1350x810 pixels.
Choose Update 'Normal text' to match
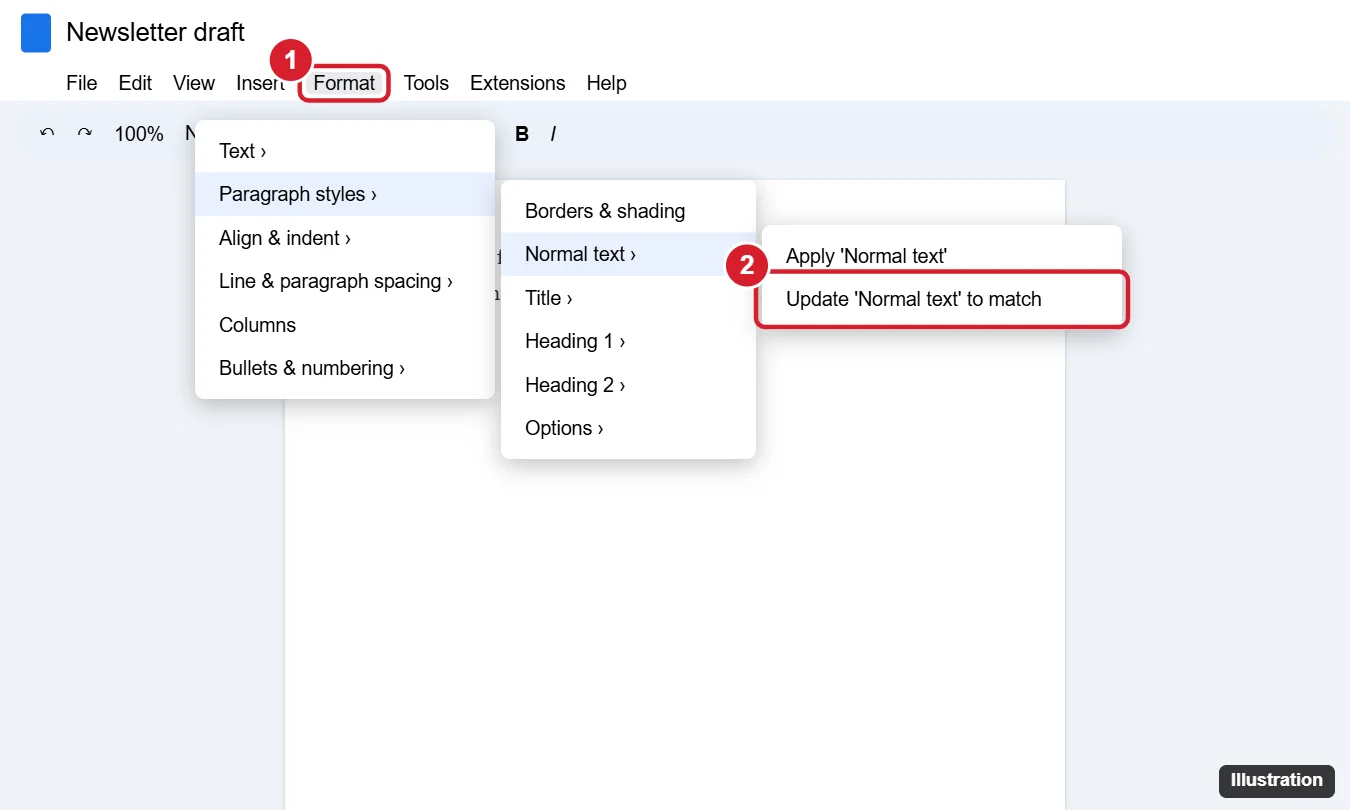[x=942, y=299]
